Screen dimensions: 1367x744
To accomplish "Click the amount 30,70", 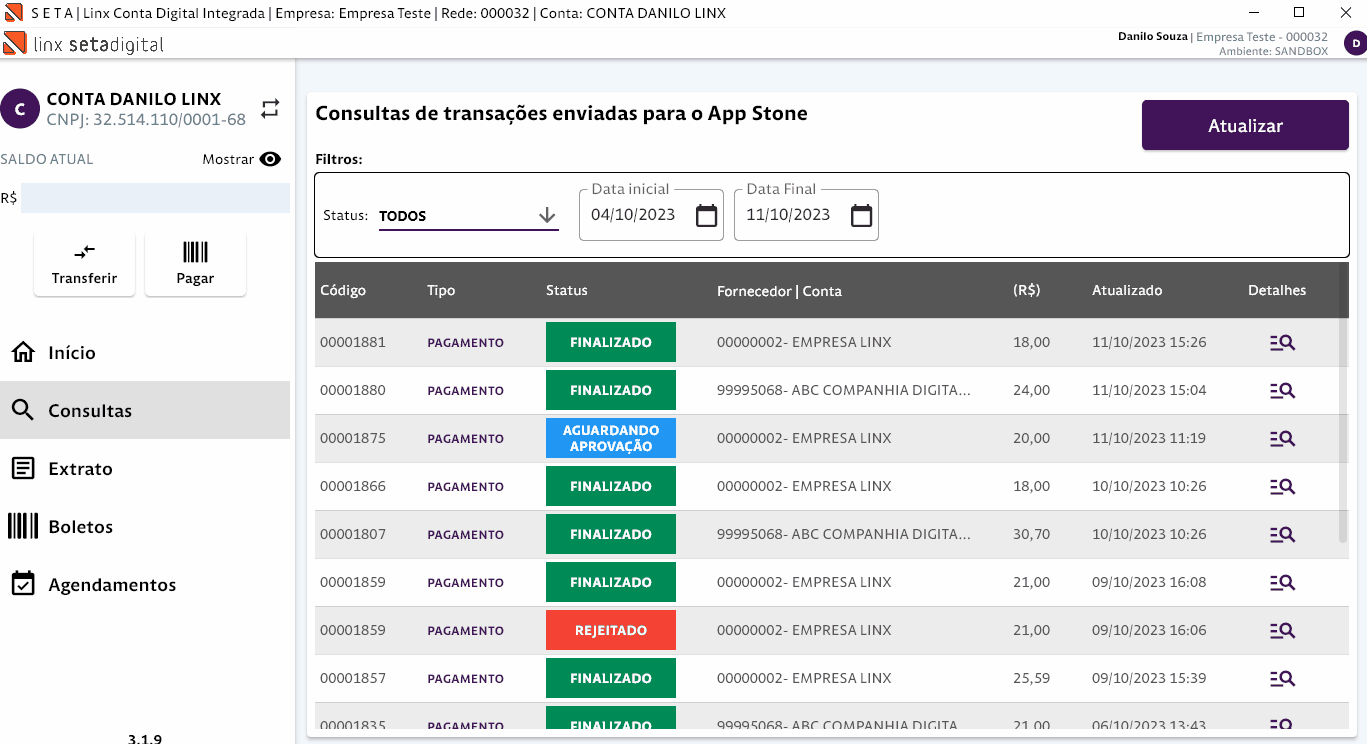I will (x=1032, y=535).
